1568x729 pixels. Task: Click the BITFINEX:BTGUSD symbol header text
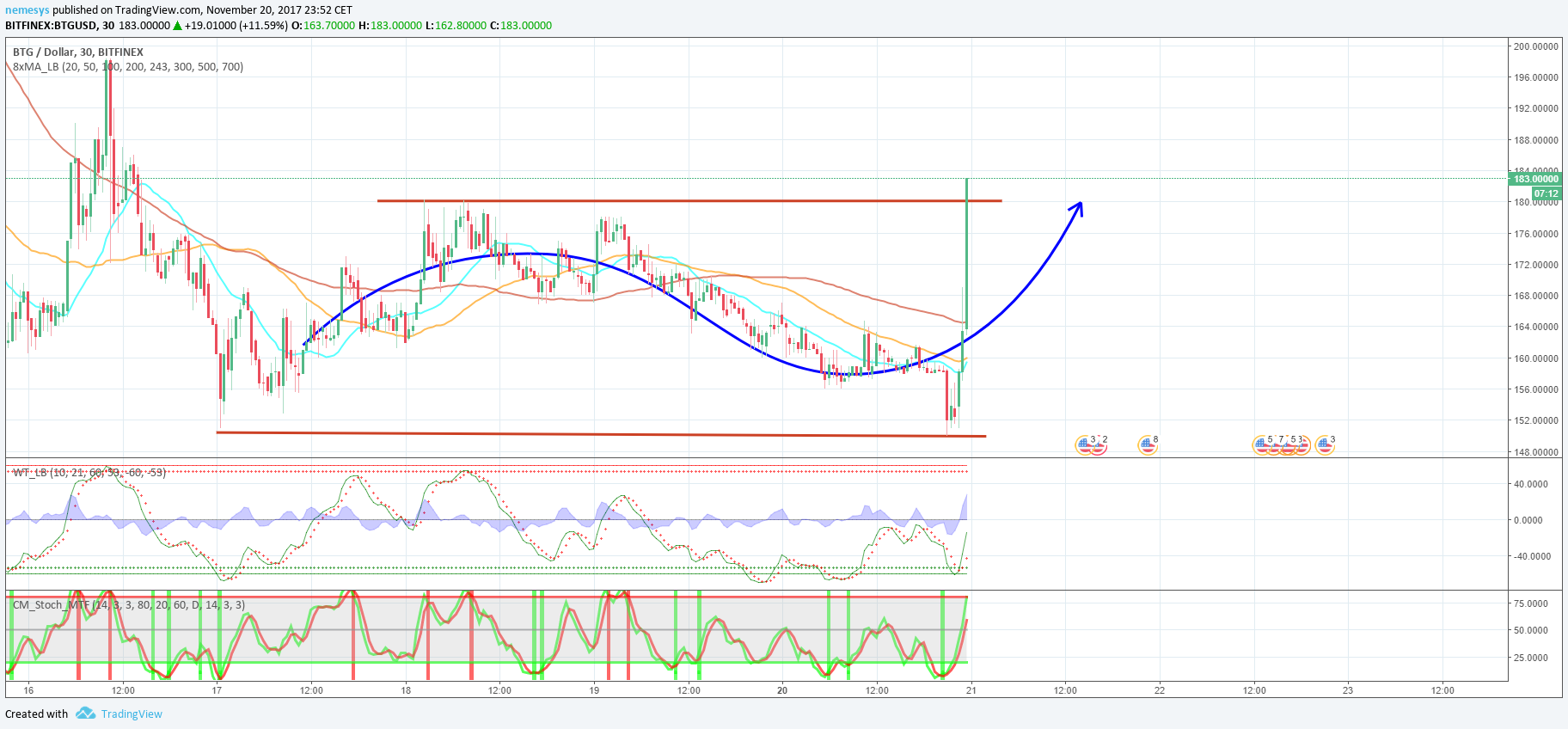click(51, 25)
